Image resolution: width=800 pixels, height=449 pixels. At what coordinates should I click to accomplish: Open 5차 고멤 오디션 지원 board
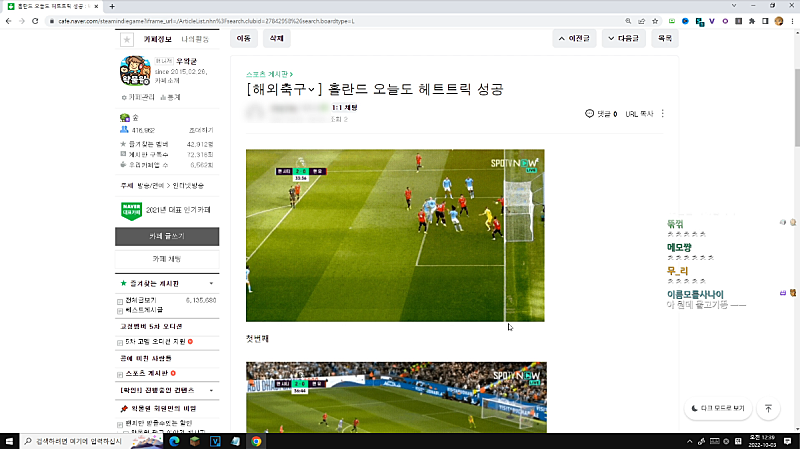(156, 341)
